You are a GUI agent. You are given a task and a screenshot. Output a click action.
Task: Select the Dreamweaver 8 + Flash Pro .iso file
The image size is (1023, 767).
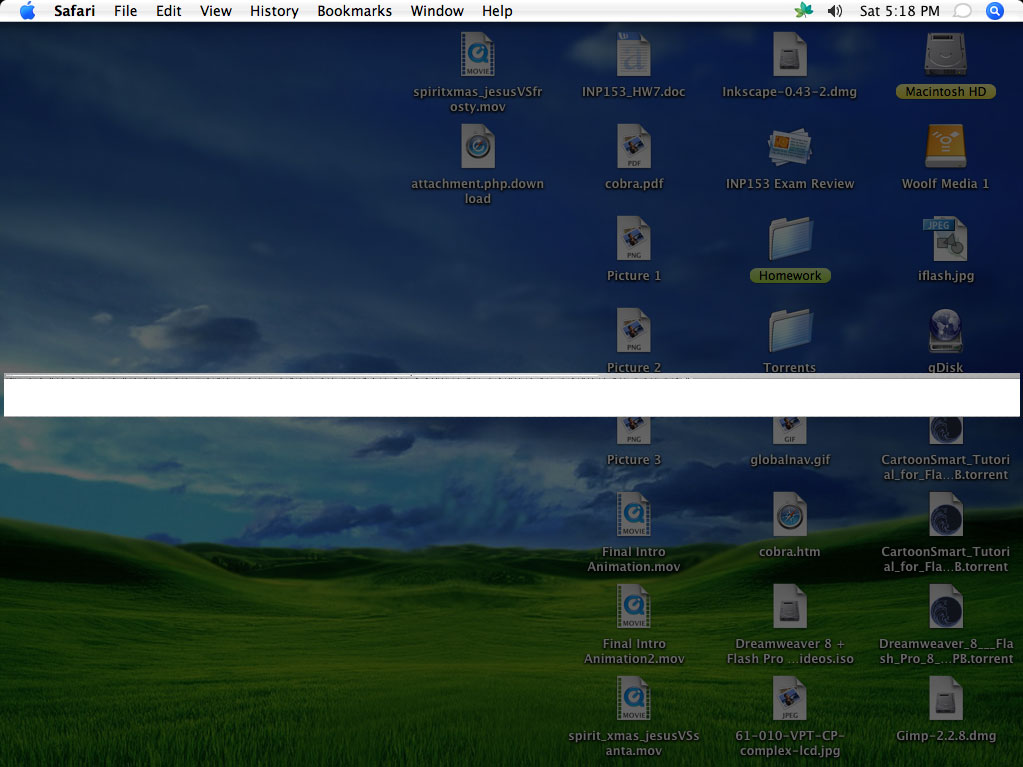789,607
